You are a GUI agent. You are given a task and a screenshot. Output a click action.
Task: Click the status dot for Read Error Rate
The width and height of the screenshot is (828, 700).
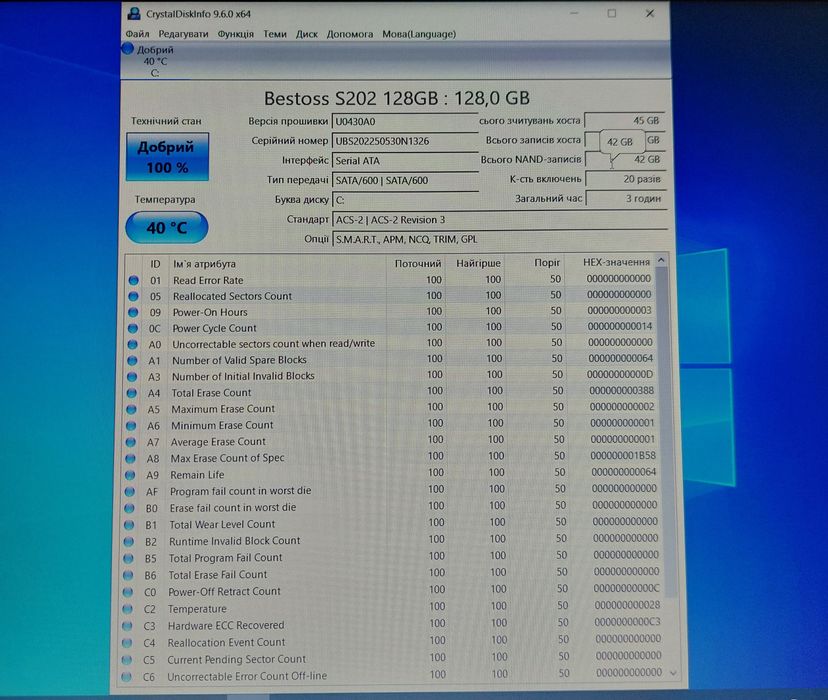133,280
